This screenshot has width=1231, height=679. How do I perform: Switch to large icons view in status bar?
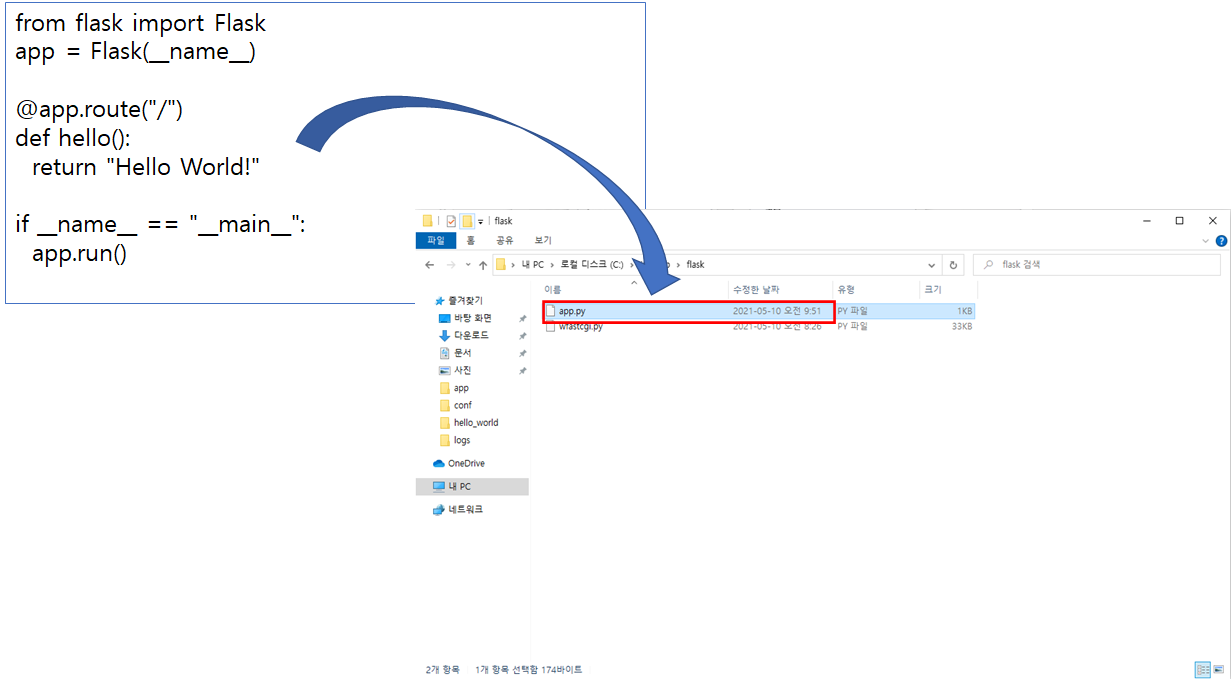[1219, 669]
